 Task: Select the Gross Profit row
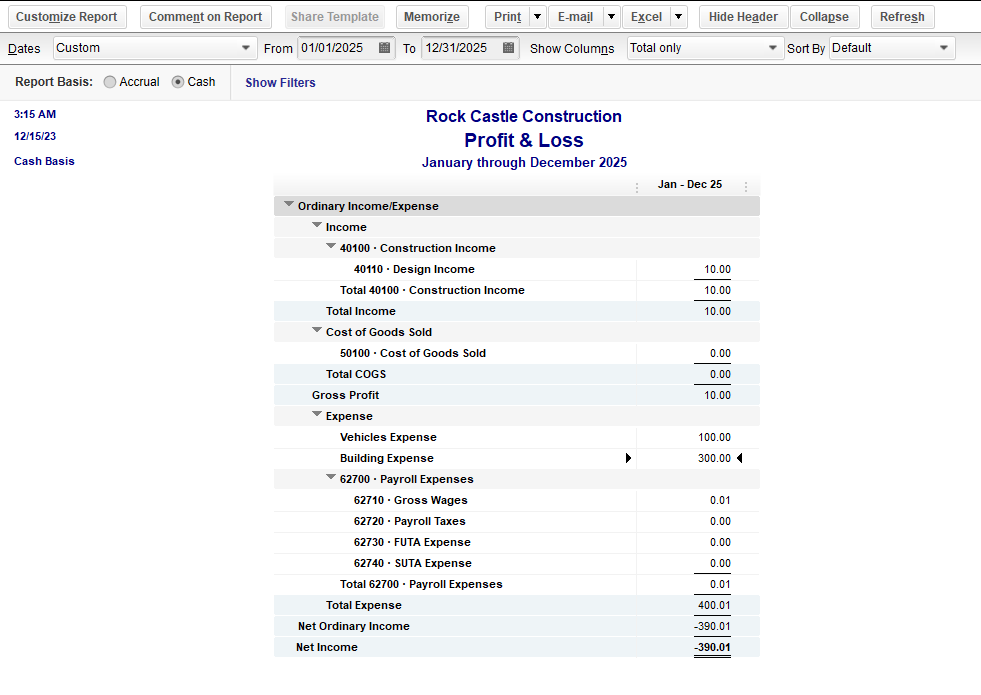pos(517,395)
